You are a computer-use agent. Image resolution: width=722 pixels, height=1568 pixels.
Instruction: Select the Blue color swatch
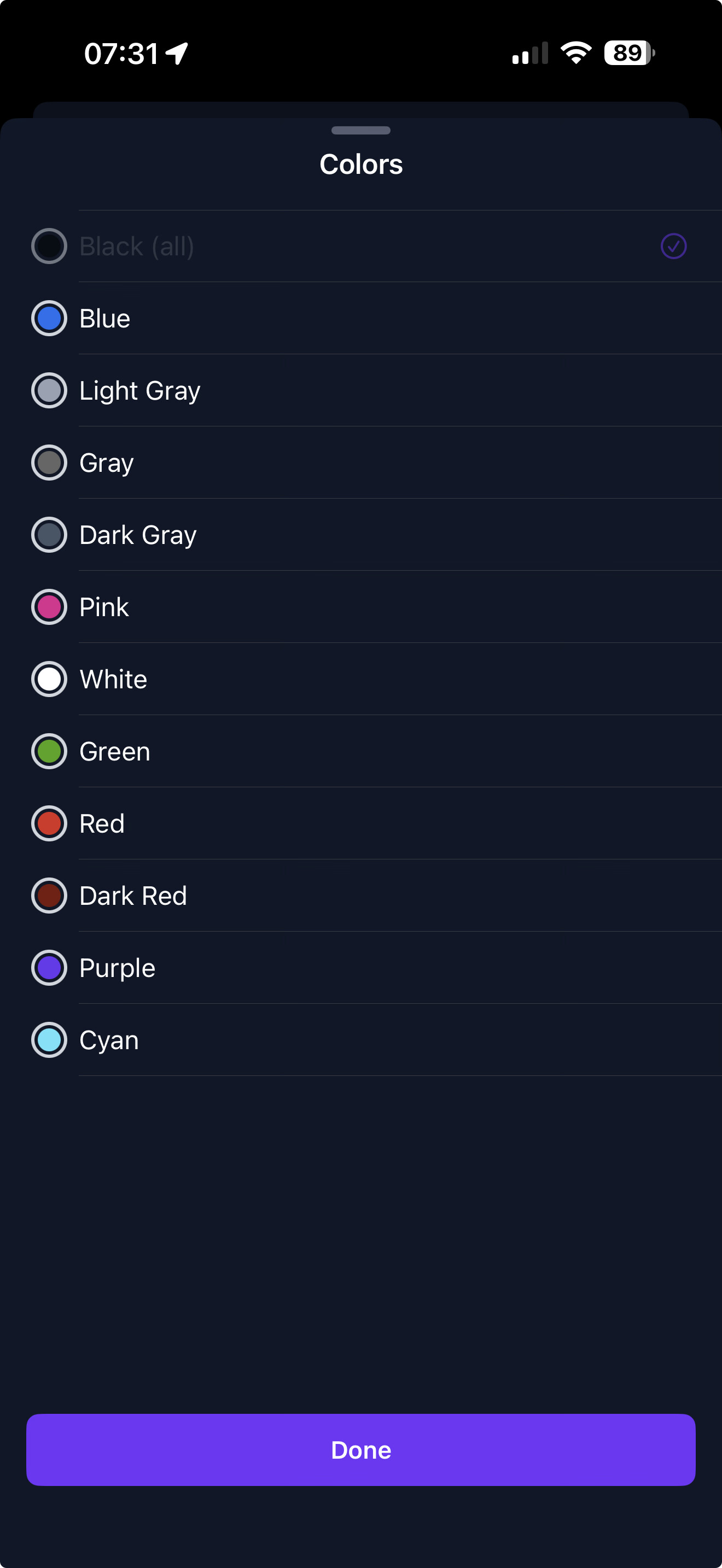coord(49,318)
